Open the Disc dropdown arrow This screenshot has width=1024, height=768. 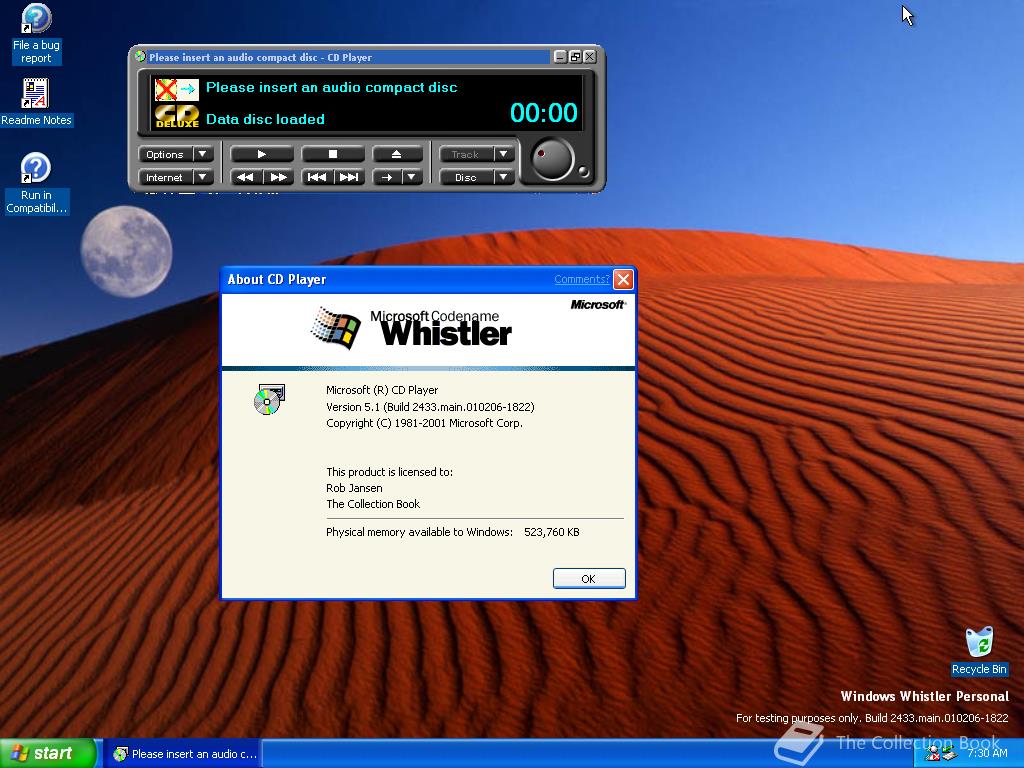(x=504, y=177)
